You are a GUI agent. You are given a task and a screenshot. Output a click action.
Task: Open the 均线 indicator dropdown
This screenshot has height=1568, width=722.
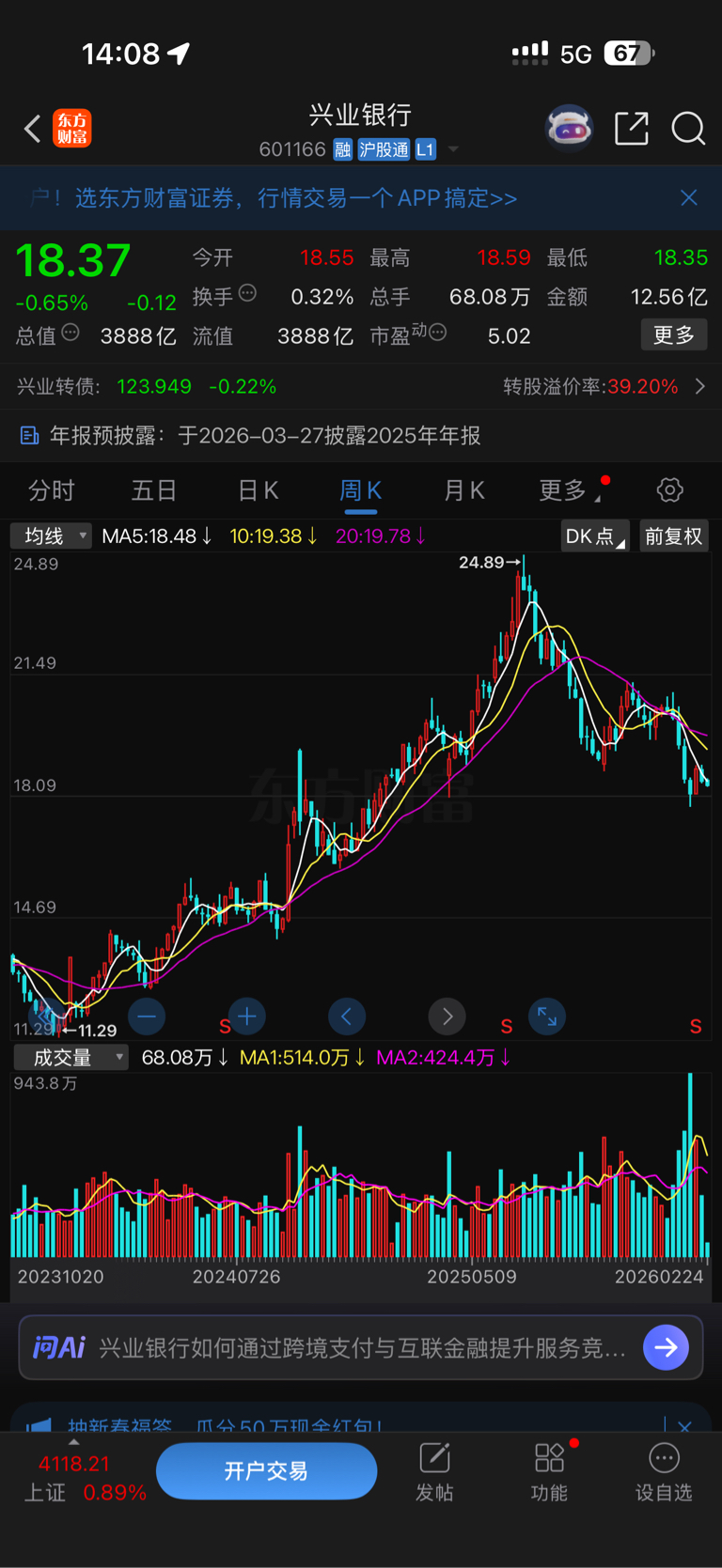[51, 536]
